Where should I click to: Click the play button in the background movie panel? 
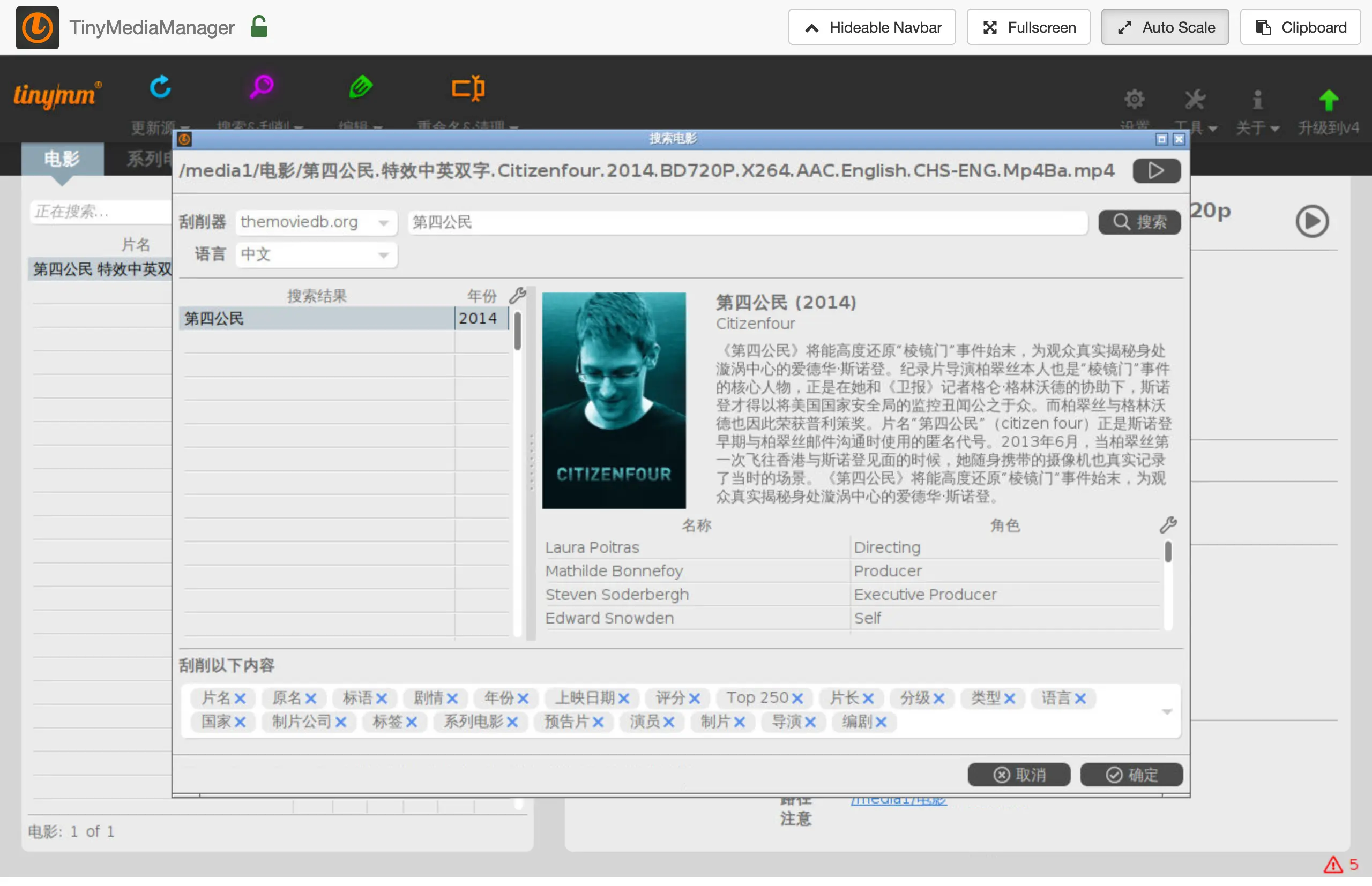coord(1311,221)
